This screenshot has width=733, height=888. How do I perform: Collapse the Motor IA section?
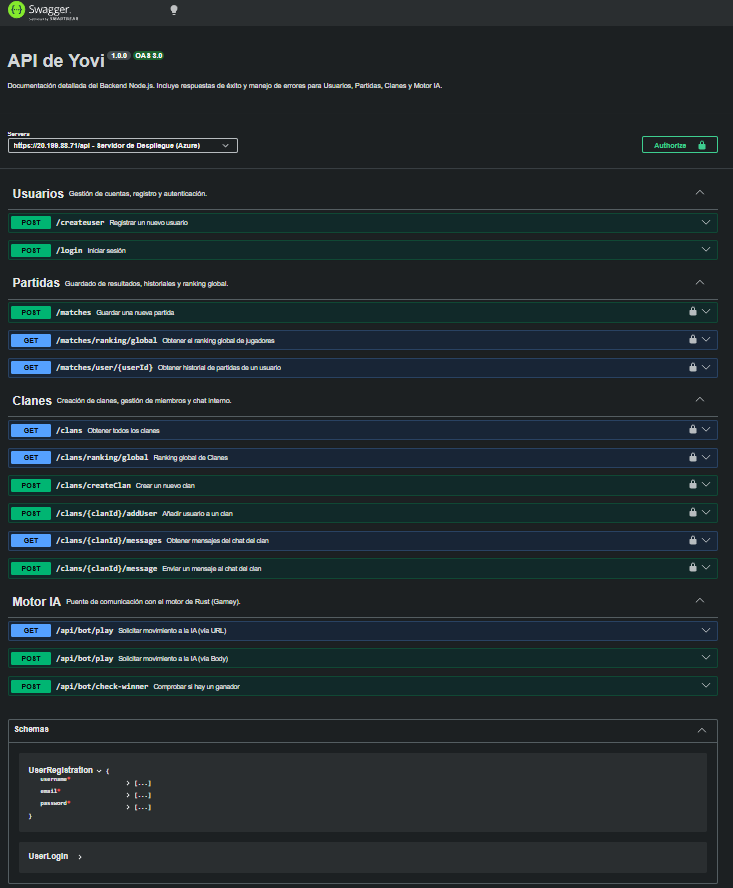(x=700, y=601)
